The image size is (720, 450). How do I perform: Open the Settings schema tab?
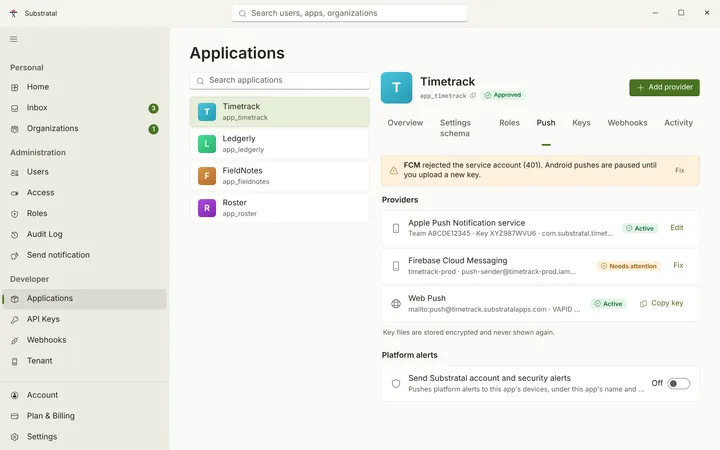[455, 128]
